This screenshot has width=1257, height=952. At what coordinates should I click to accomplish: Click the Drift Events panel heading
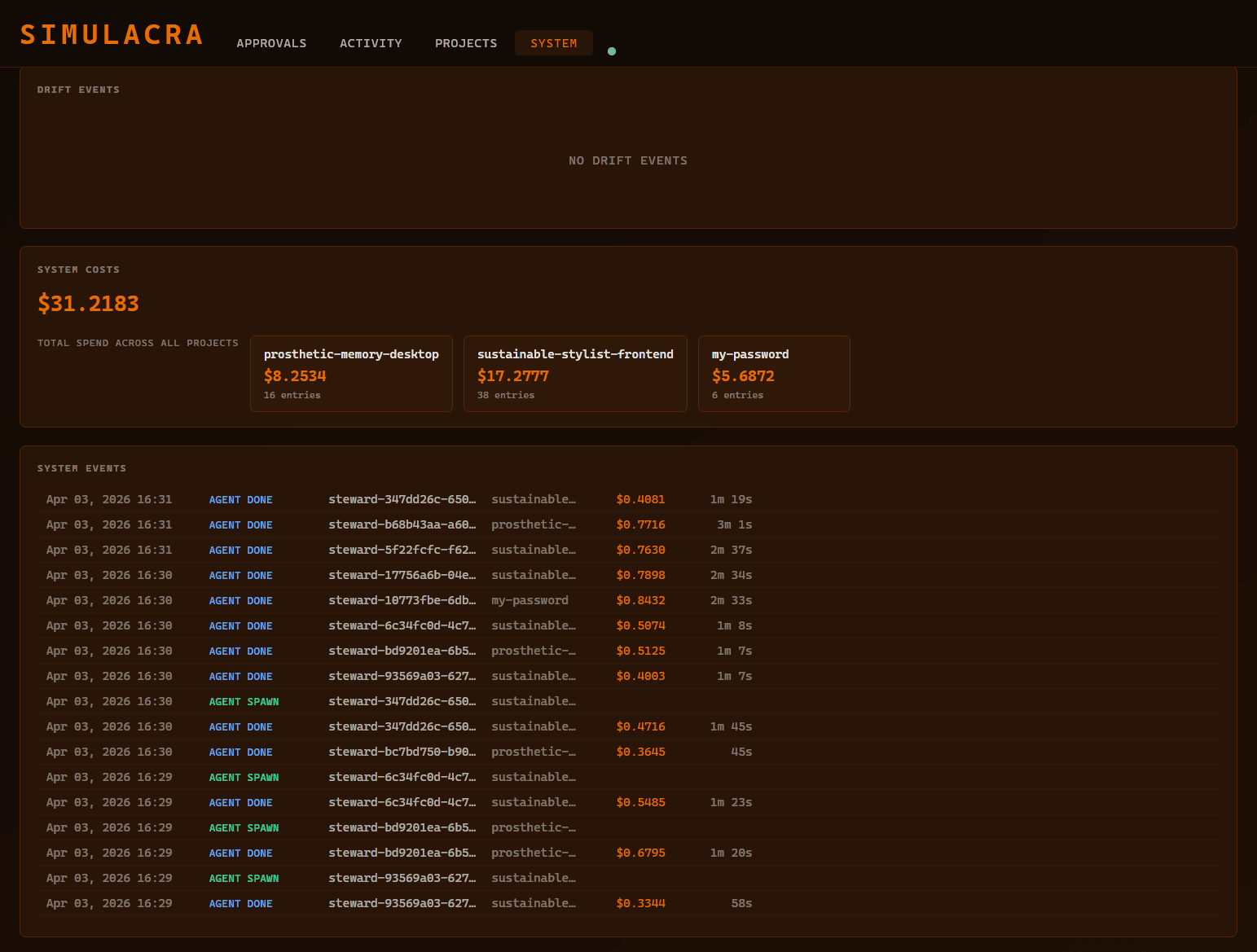click(78, 90)
